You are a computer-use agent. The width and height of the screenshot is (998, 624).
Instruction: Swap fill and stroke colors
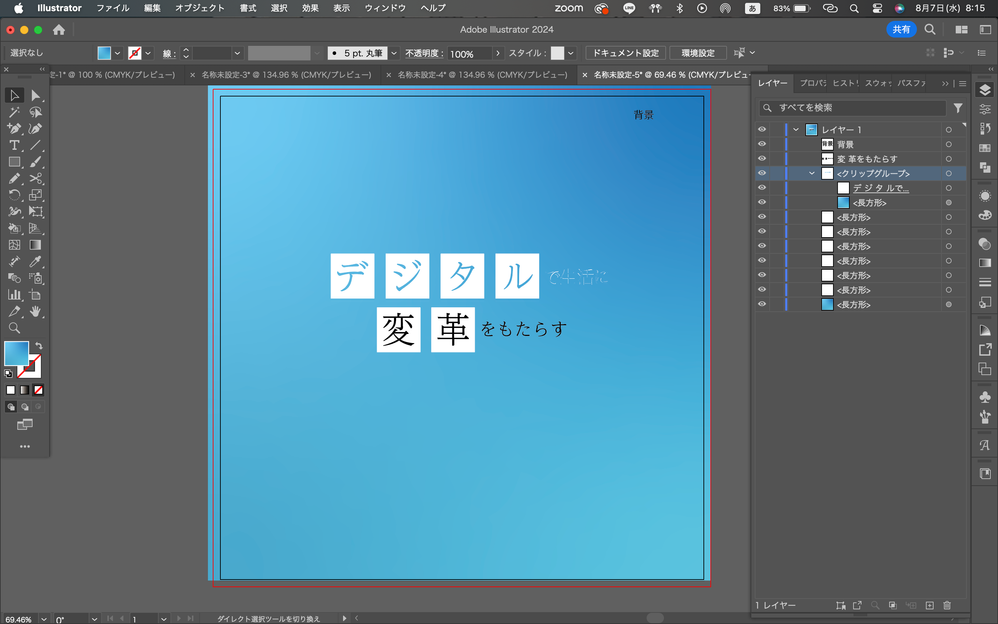39,346
